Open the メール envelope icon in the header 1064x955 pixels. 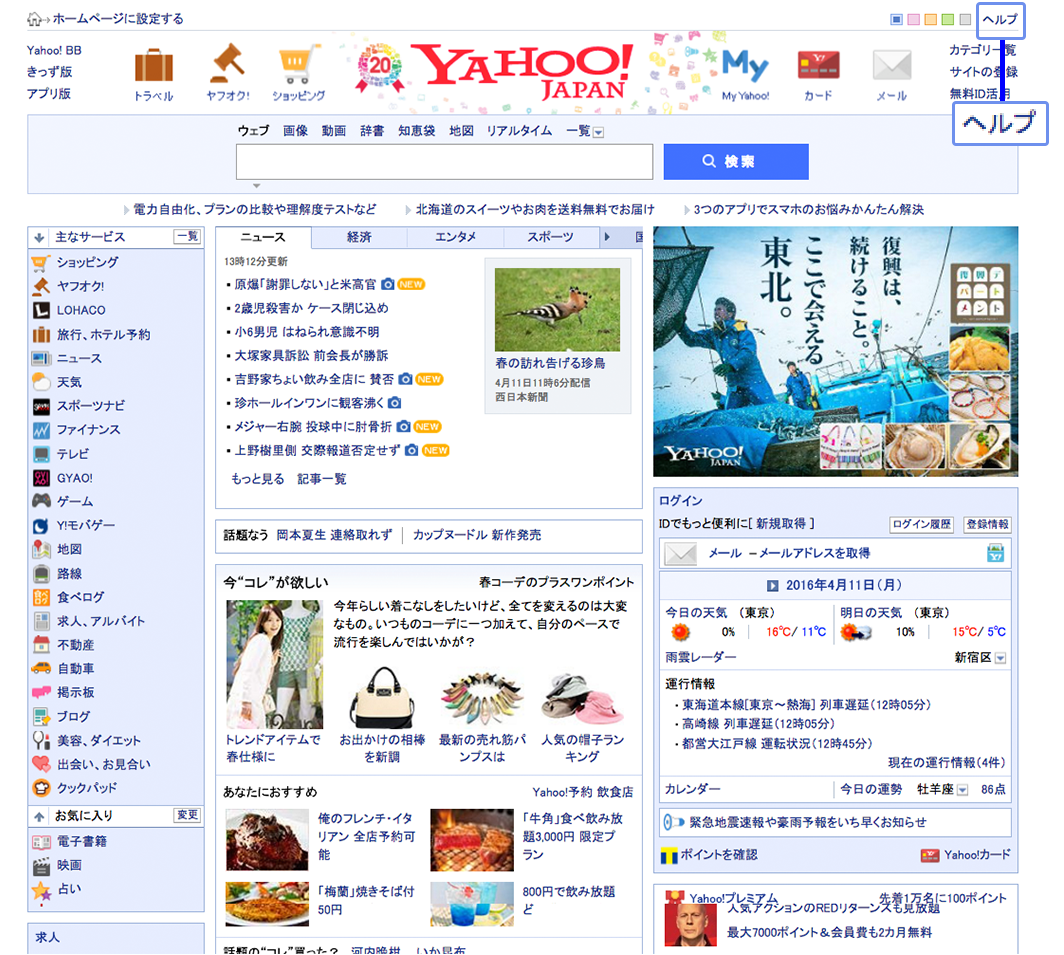click(892, 66)
